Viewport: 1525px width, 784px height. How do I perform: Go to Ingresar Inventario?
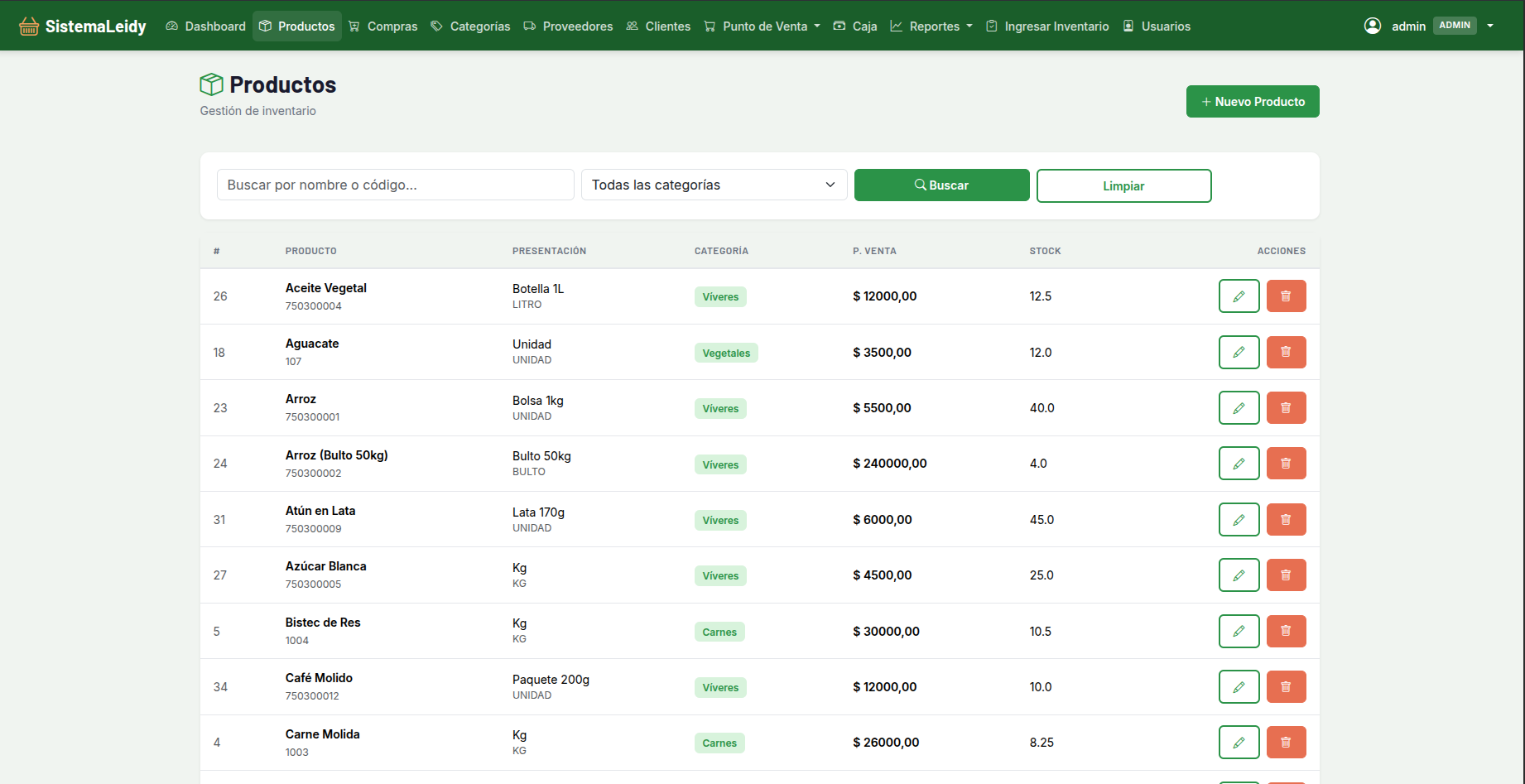pyautogui.click(x=1047, y=26)
